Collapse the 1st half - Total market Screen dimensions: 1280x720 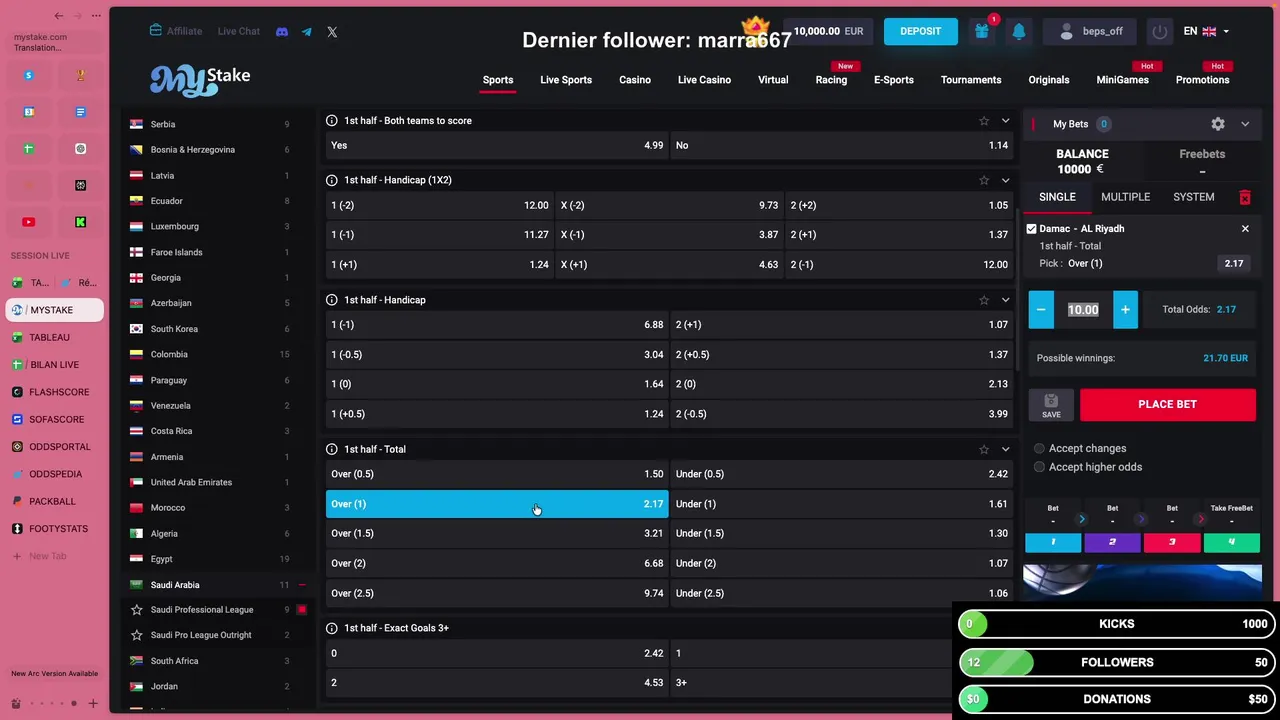click(1005, 449)
